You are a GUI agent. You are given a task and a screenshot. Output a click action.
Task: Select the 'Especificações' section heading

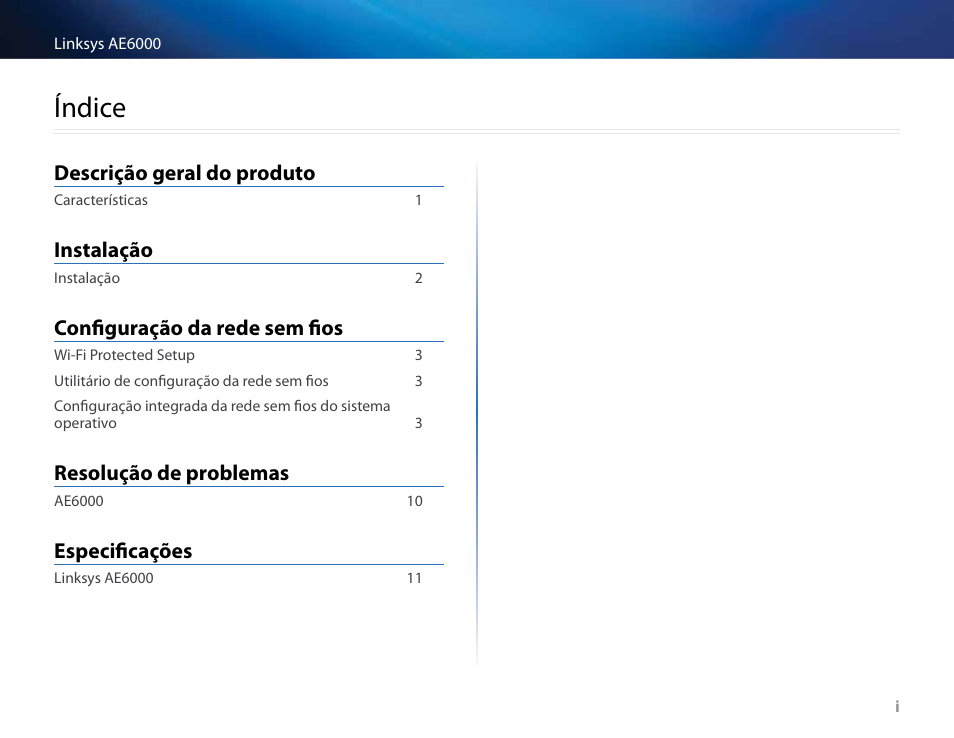123,551
